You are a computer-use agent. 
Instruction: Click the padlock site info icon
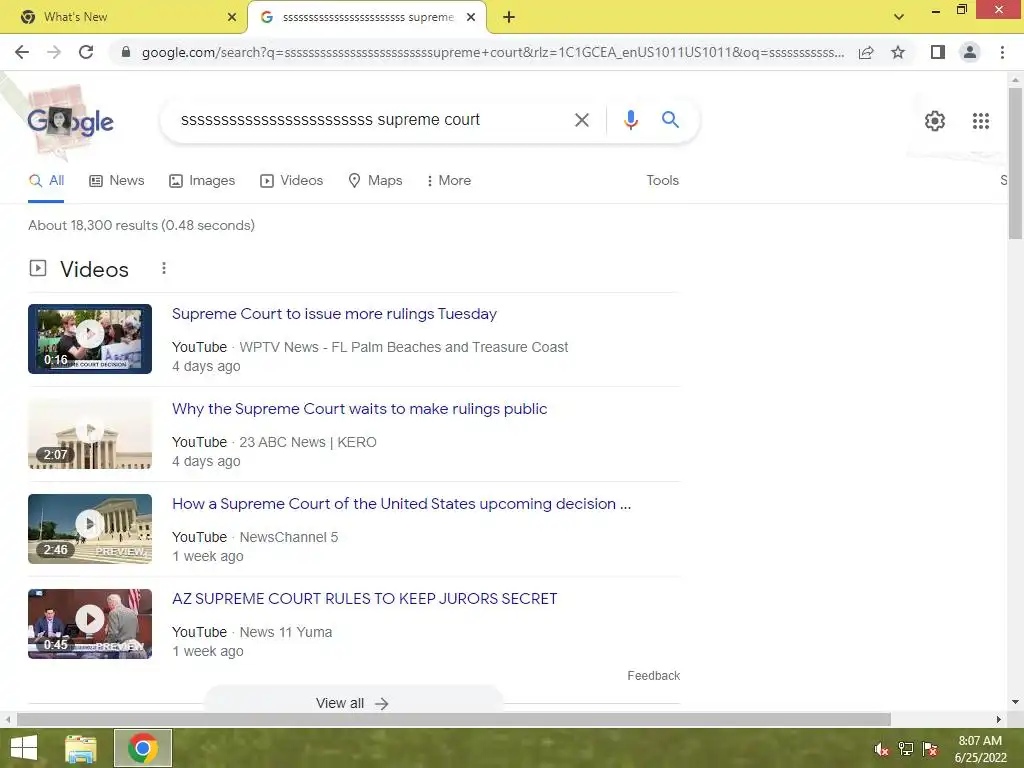[126, 52]
